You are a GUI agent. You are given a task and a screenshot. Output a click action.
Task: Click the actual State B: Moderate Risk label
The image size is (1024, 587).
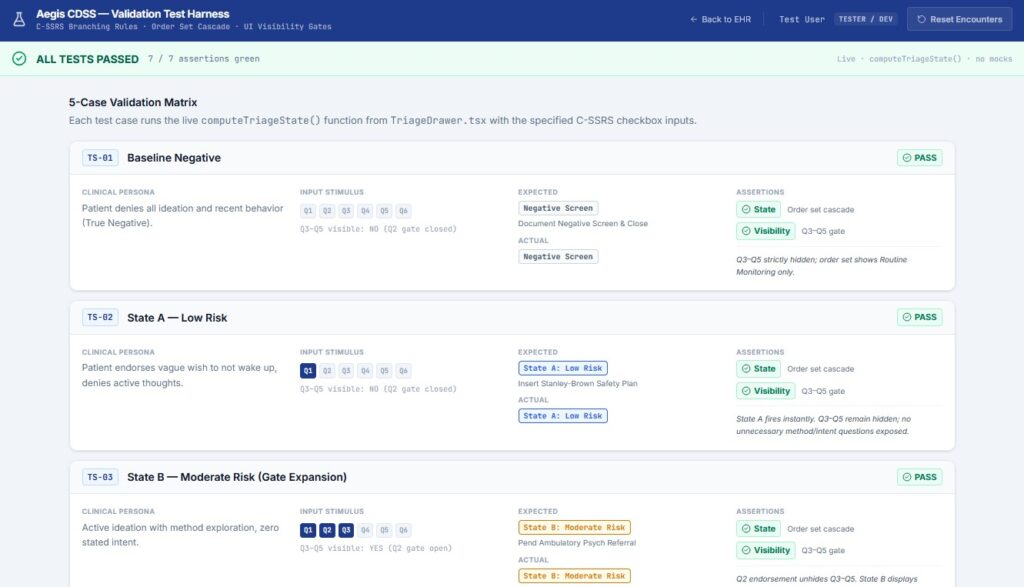tap(574, 576)
